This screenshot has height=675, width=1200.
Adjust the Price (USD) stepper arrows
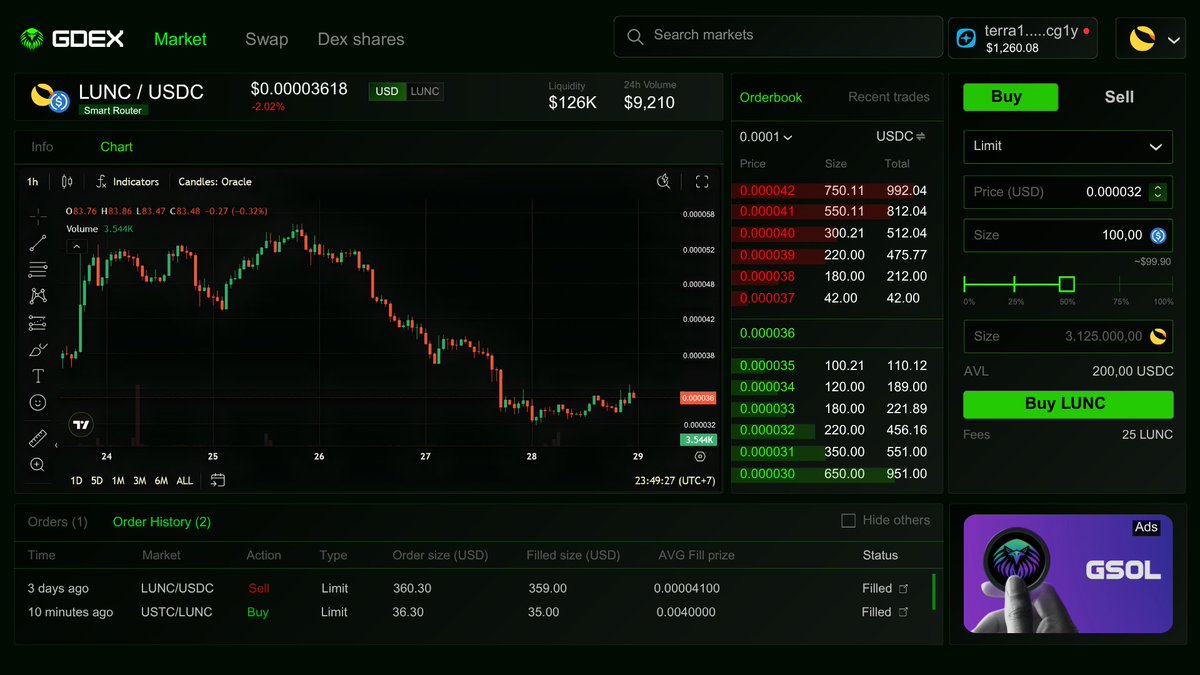click(1158, 192)
